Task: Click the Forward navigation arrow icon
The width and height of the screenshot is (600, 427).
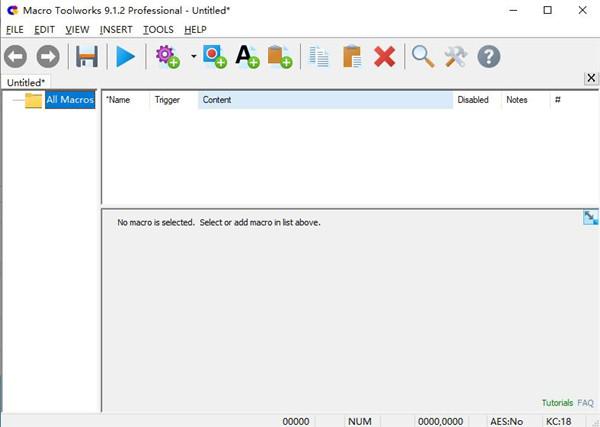Action: tap(48, 57)
